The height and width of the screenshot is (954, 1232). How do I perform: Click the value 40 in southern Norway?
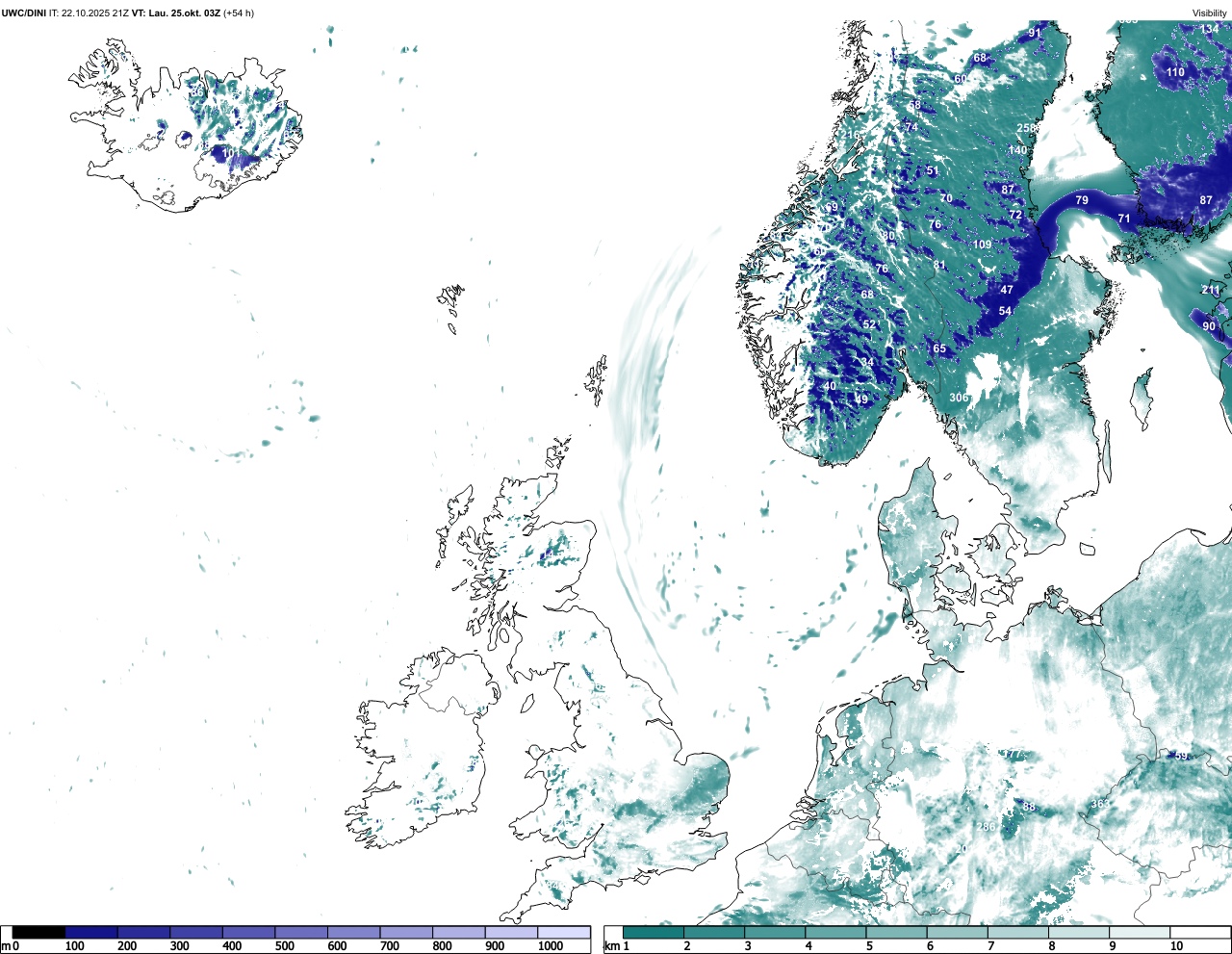pos(830,386)
